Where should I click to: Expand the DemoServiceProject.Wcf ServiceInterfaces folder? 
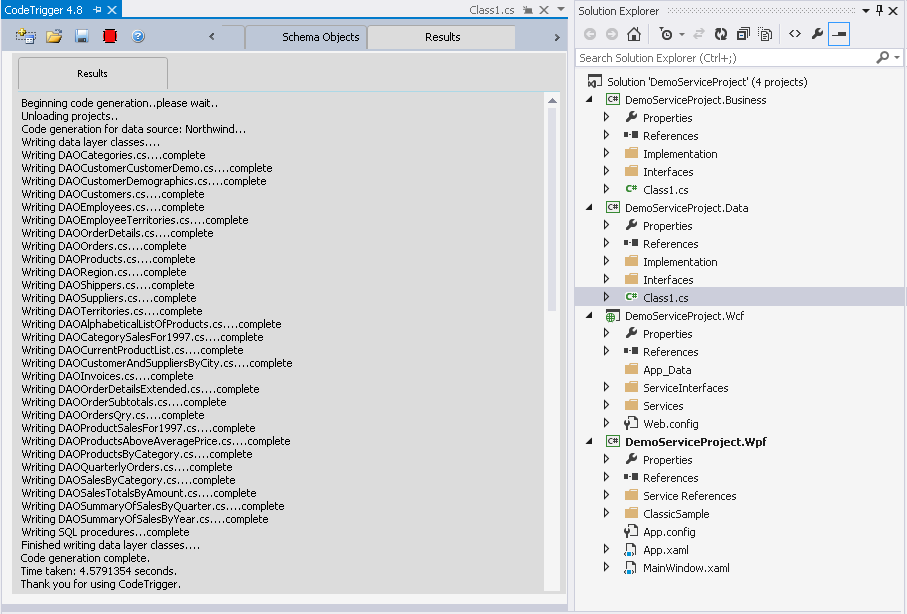(x=606, y=388)
